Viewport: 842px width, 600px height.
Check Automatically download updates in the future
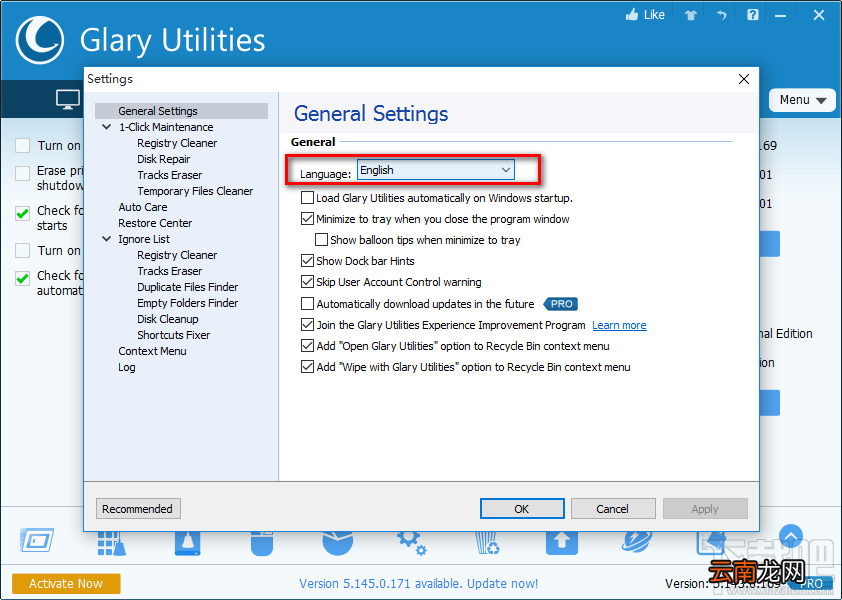click(x=307, y=303)
